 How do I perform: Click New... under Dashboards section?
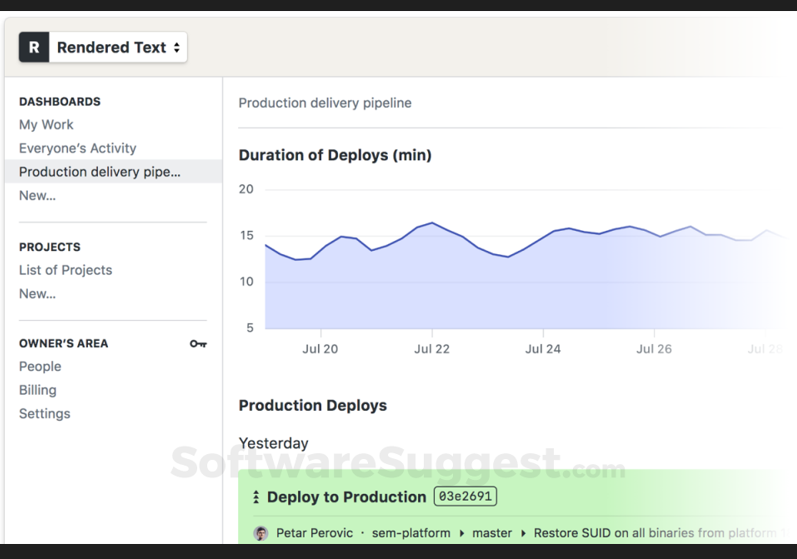[37, 196]
